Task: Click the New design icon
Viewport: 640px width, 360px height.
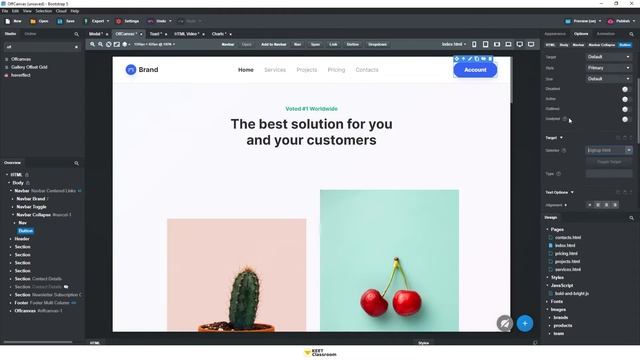Action: [x=8, y=21]
